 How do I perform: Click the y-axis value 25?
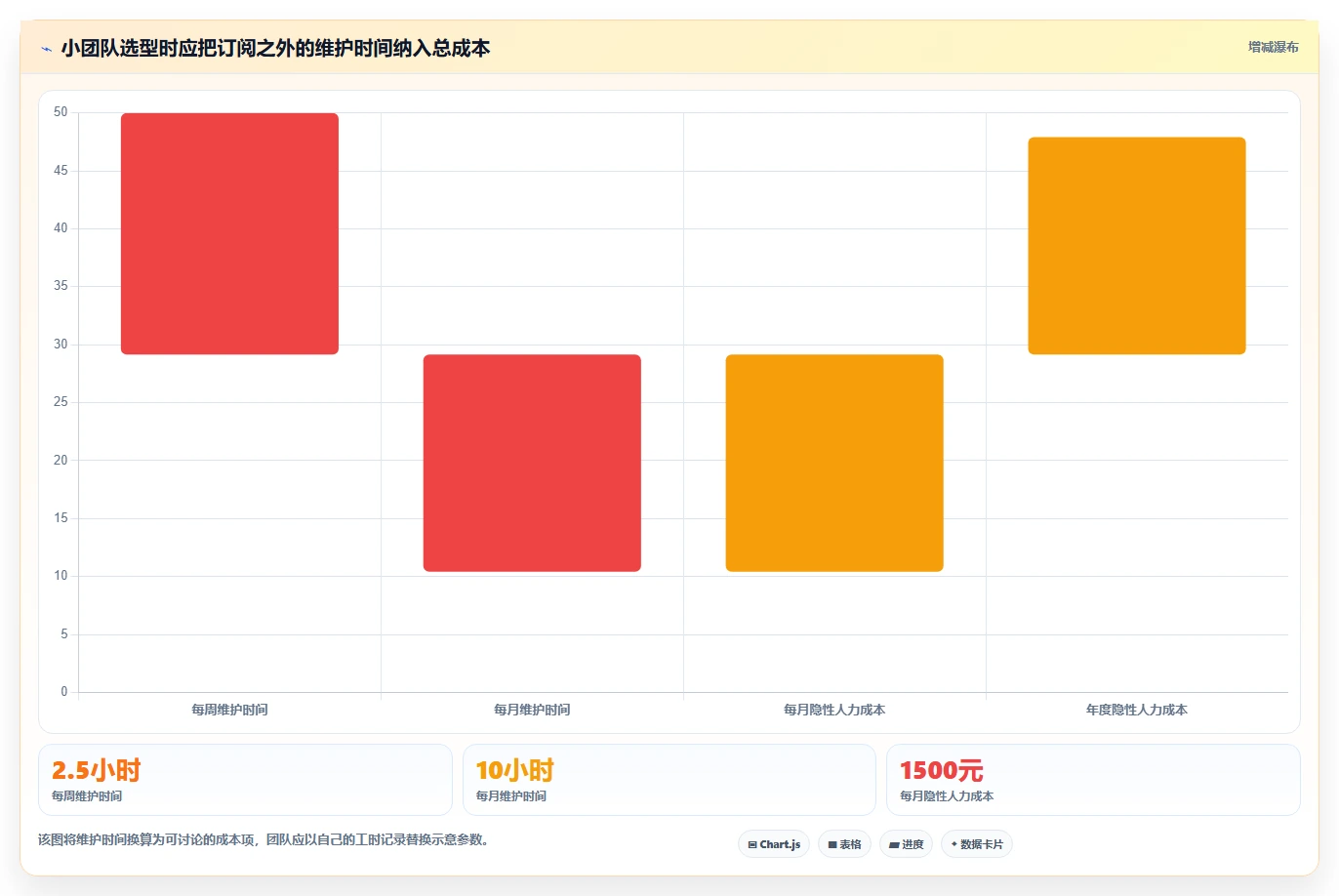point(61,402)
